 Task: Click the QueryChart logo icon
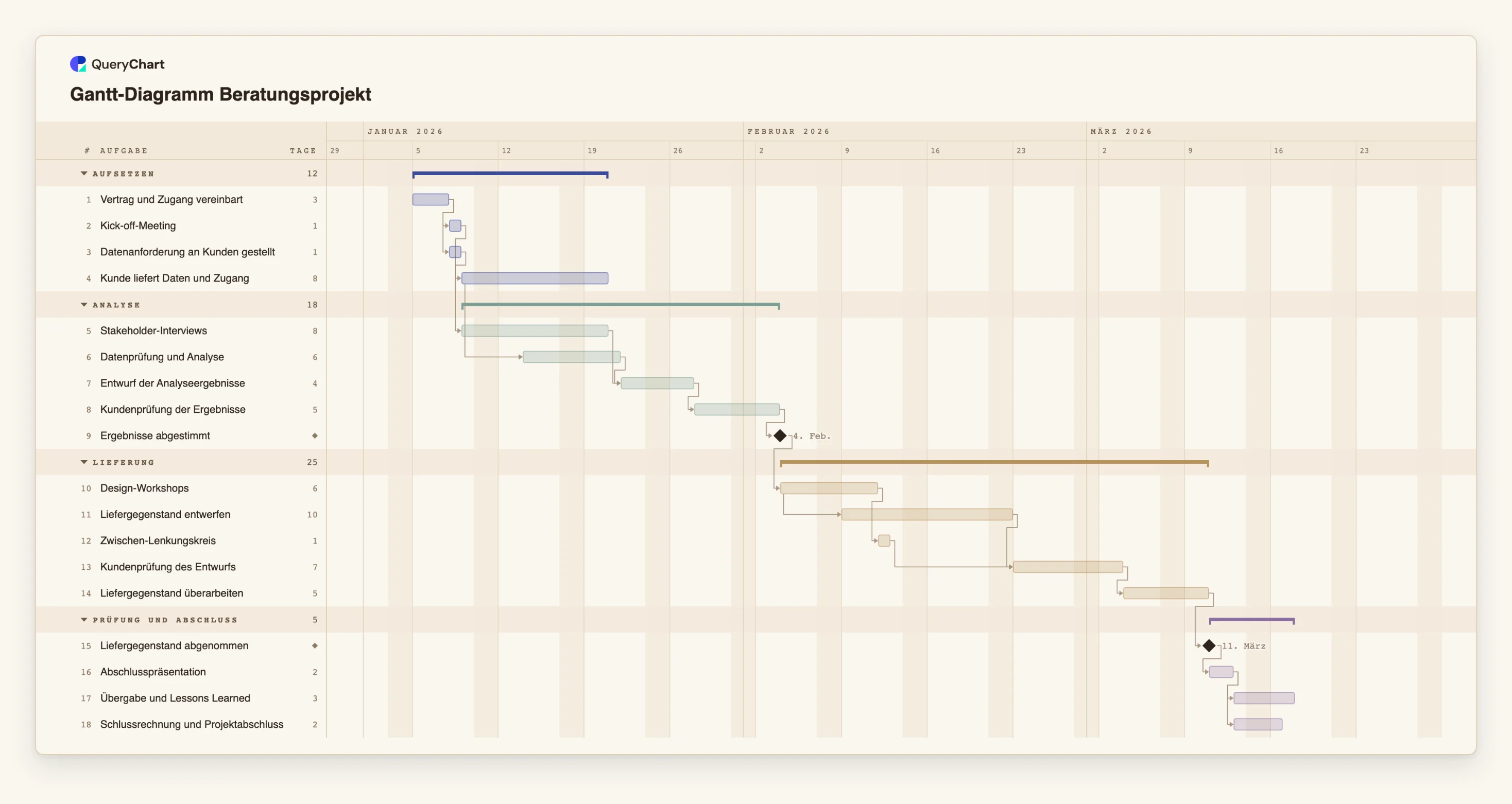coord(78,64)
